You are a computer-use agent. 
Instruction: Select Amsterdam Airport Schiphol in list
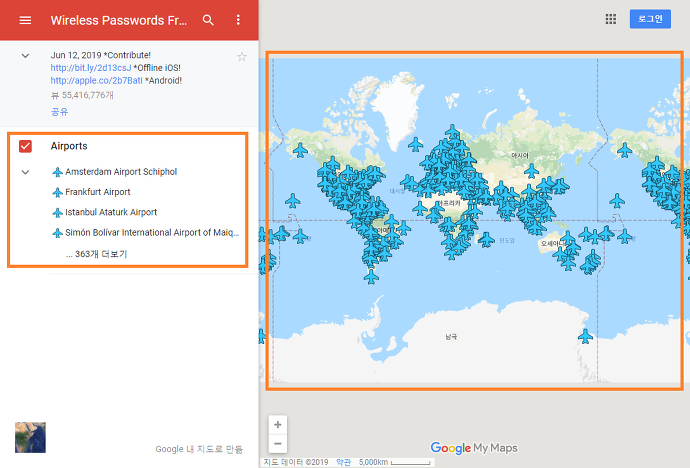[121, 172]
